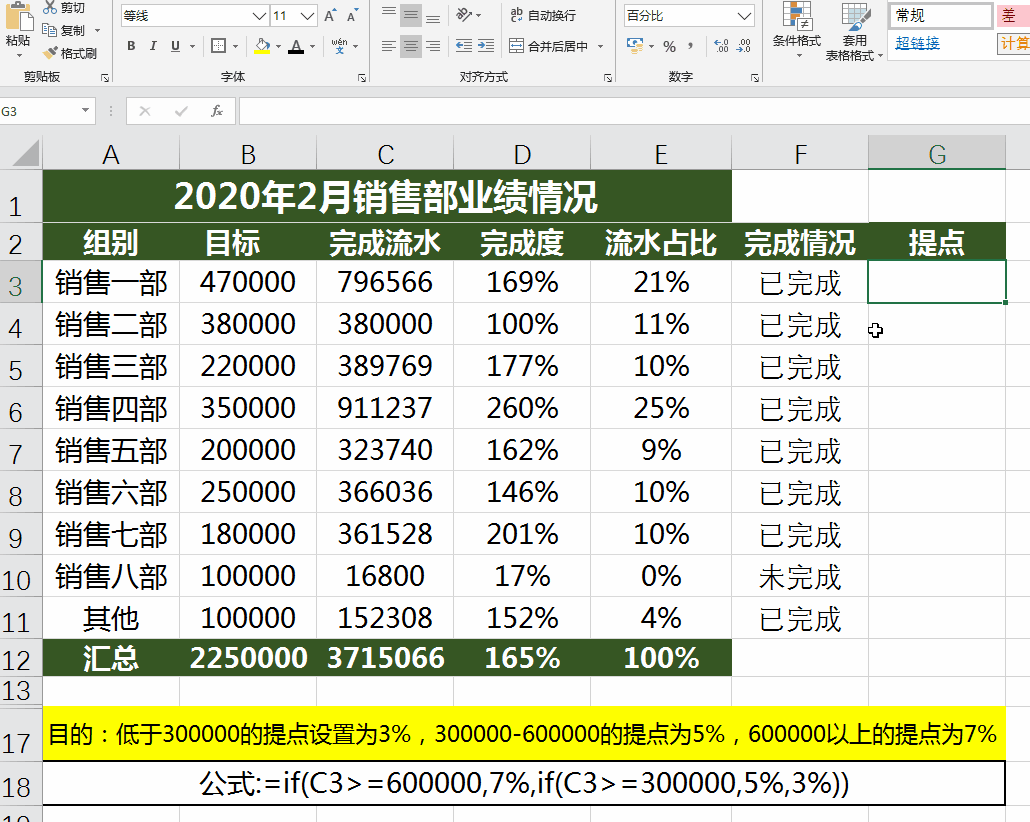The height and width of the screenshot is (822, 1030).
Task: Click the phonetic guide wén icon
Action: coord(340,46)
